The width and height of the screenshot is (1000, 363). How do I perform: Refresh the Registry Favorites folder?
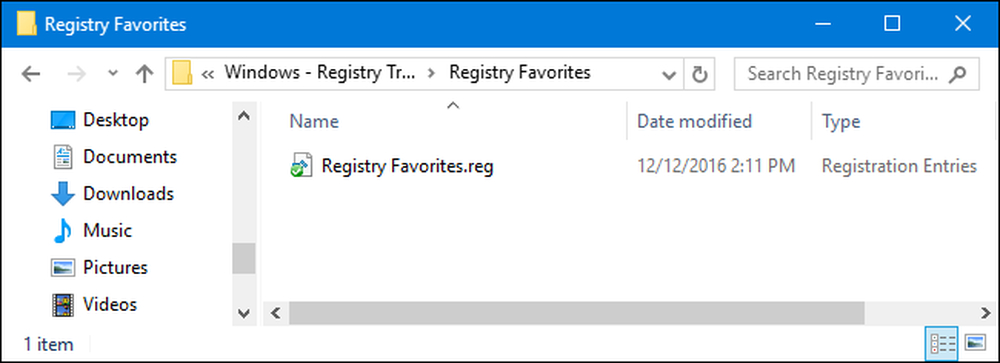tap(700, 75)
